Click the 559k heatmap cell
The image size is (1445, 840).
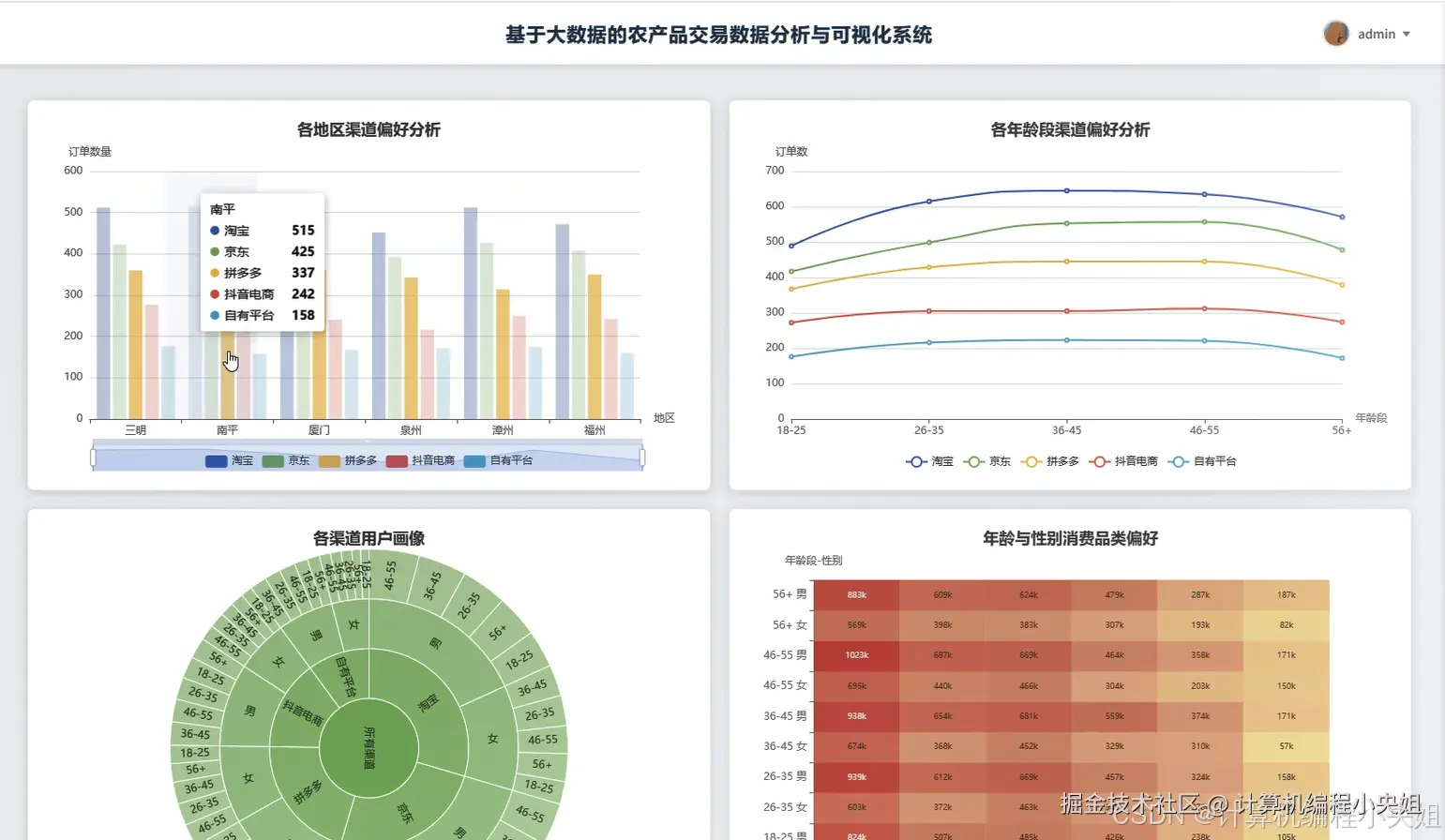1115,716
